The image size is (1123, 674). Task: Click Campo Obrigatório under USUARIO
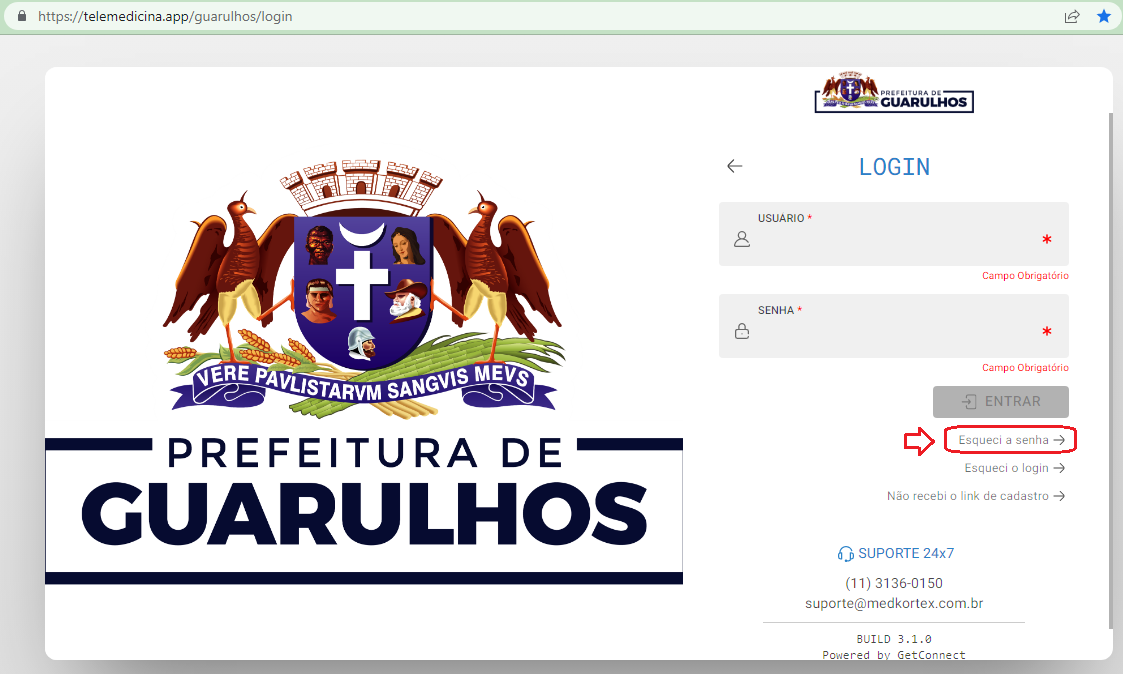[1025, 276]
